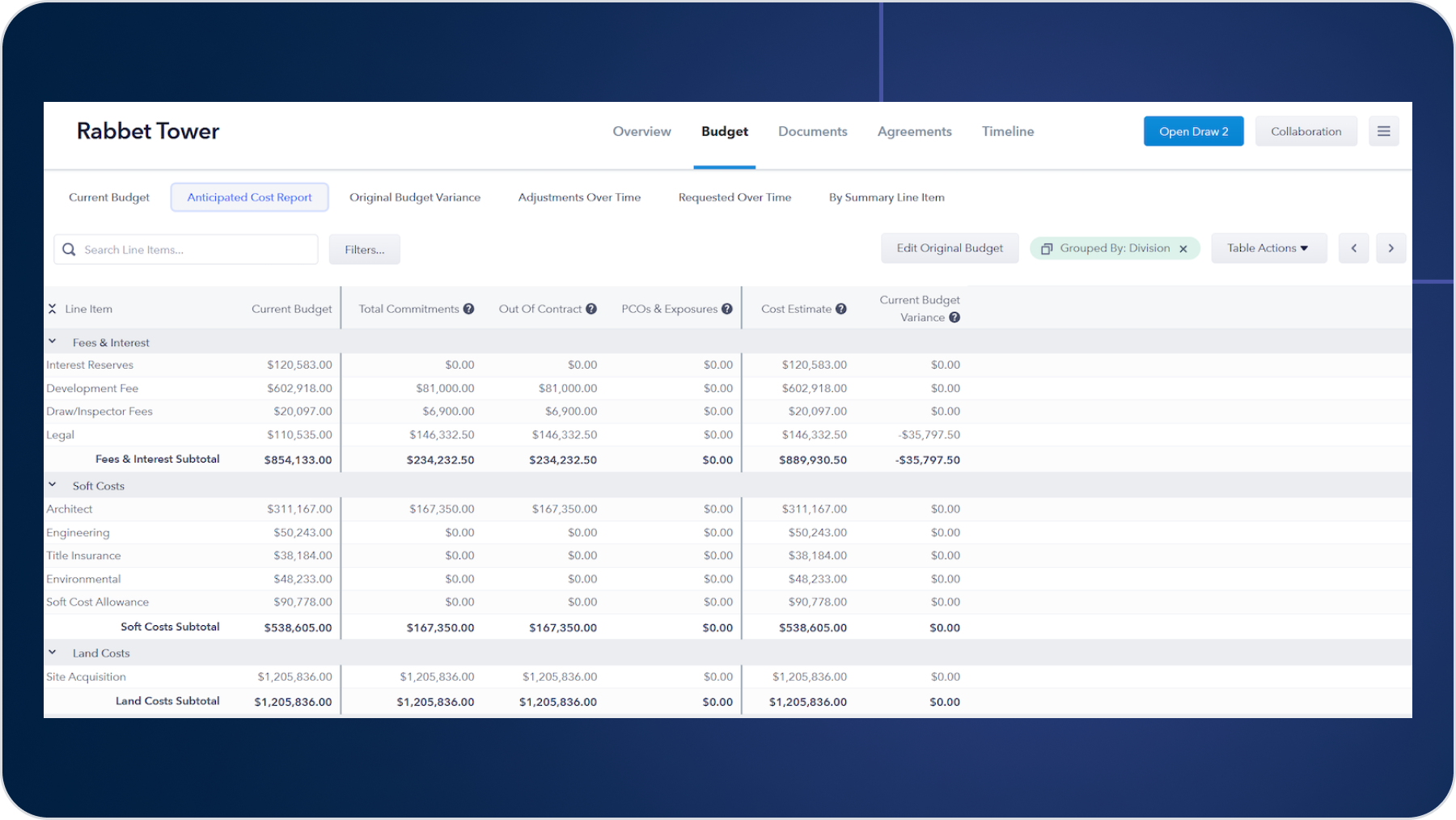Click Draw/Inspector Fees out of contract $6,900.00
Screen dimensions: 1456x820
571,411
